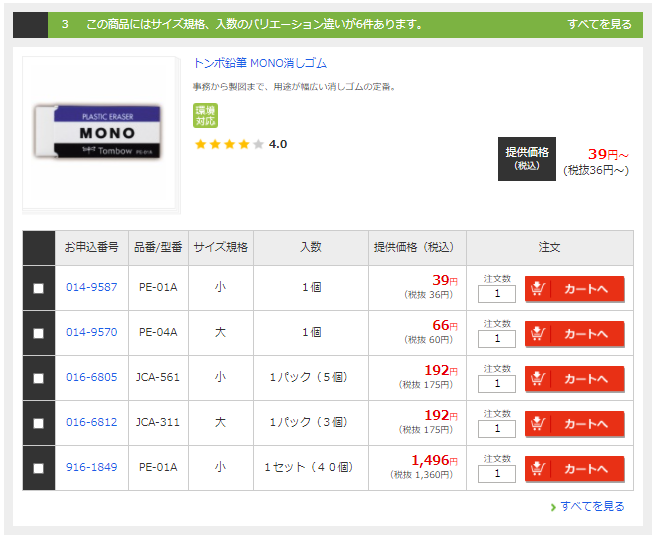Click the 環境対応 green badge icon

point(205,116)
